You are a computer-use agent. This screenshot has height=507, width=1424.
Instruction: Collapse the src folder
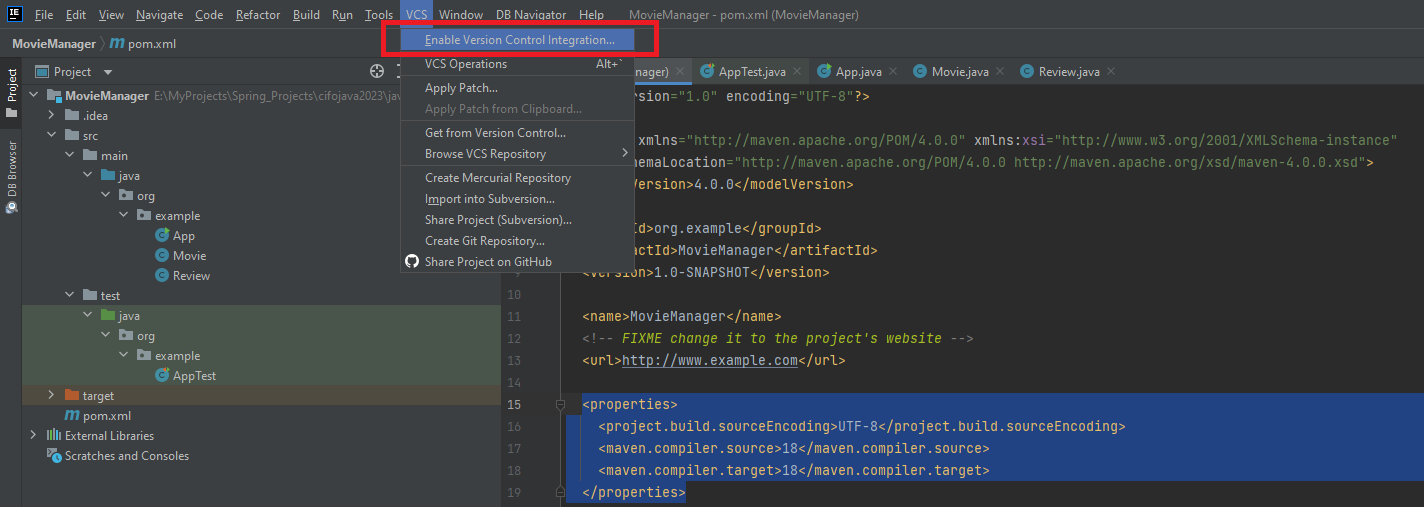click(x=52, y=136)
